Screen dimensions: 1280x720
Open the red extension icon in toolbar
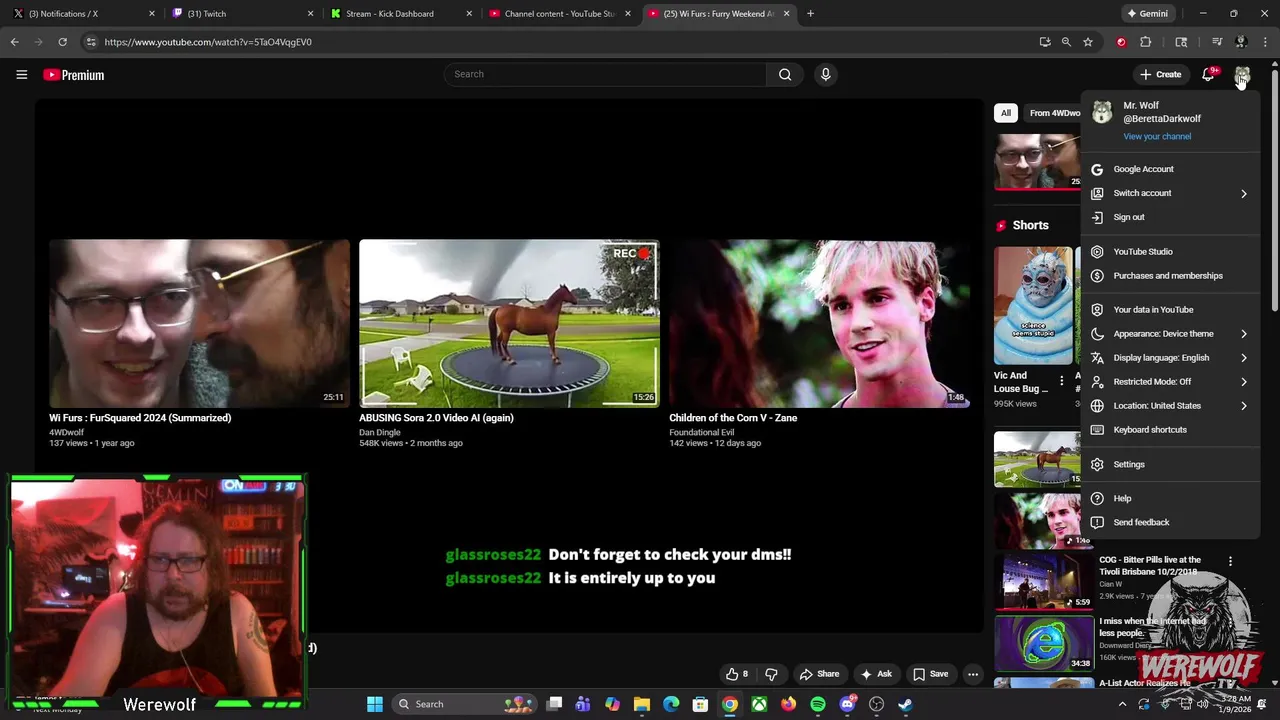[1121, 42]
